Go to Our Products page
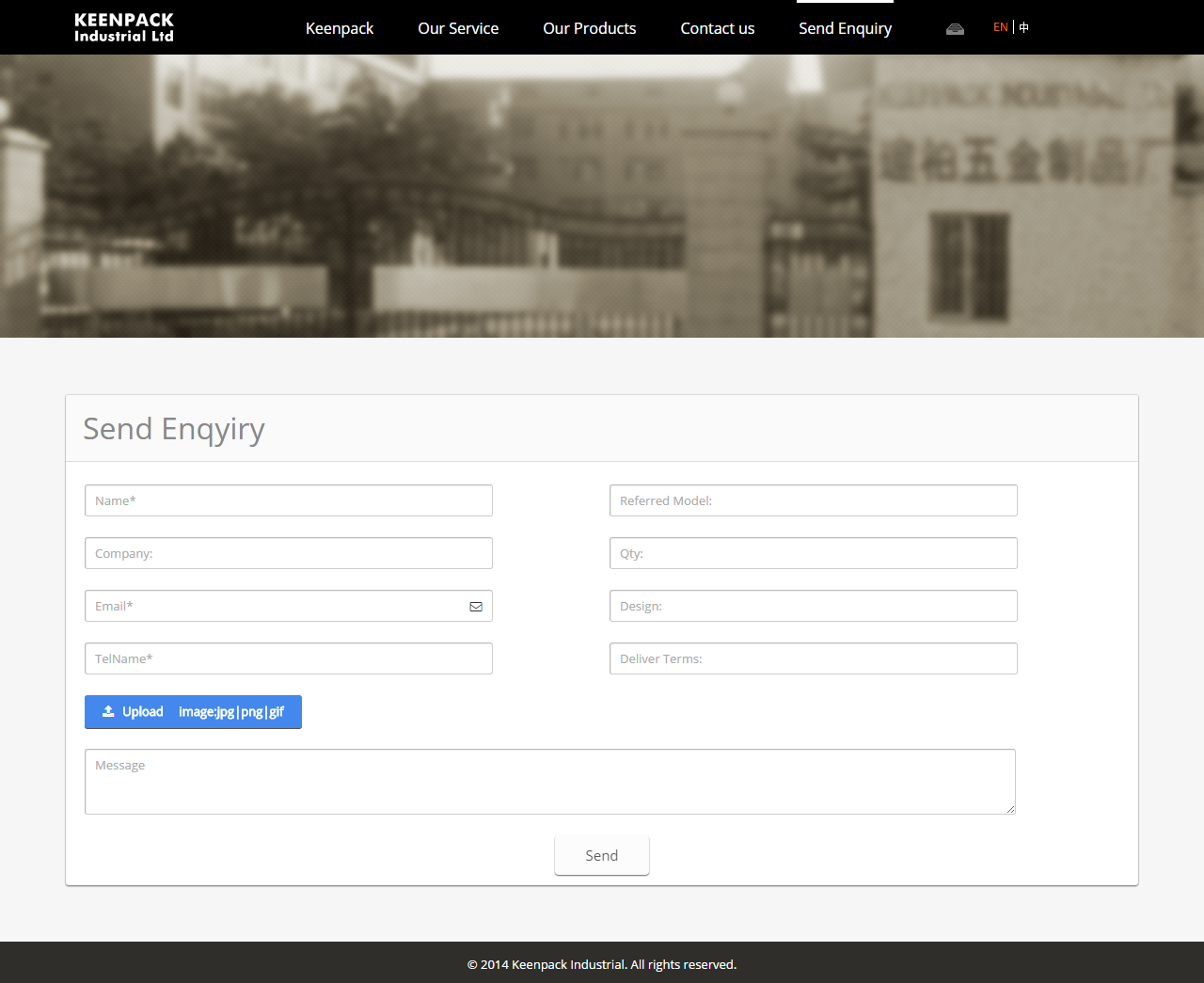 590,28
